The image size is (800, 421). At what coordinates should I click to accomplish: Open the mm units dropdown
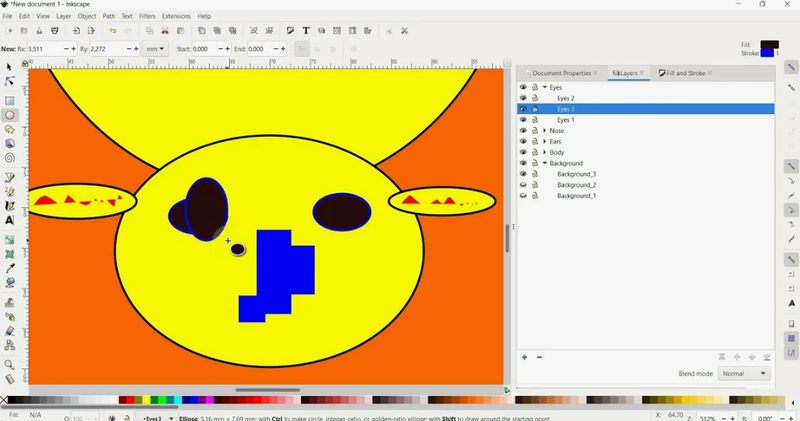pyautogui.click(x=155, y=49)
